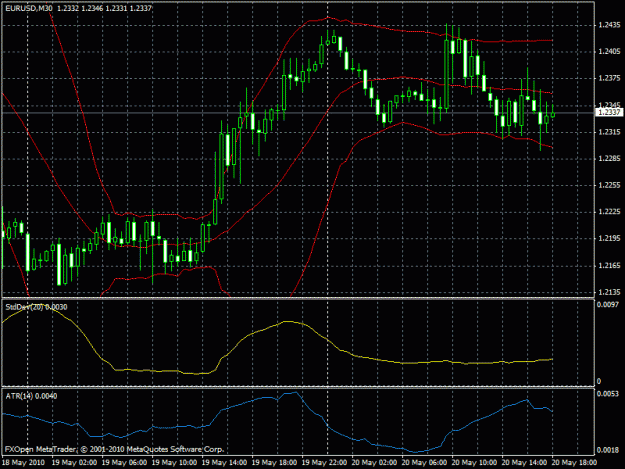Click the 20 May 18:00 time label
Screen dimensions: 625x469
click(x=574, y=463)
